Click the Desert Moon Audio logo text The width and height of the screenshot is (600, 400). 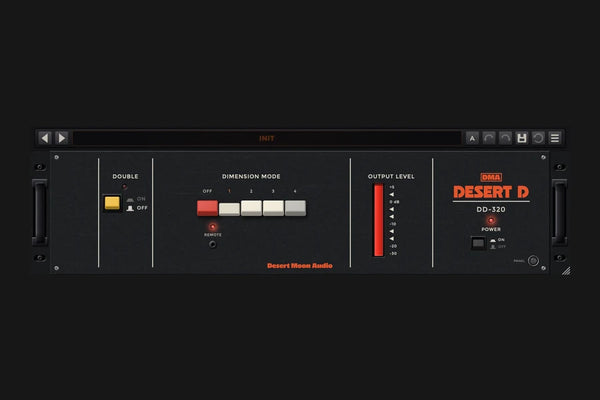point(300,266)
